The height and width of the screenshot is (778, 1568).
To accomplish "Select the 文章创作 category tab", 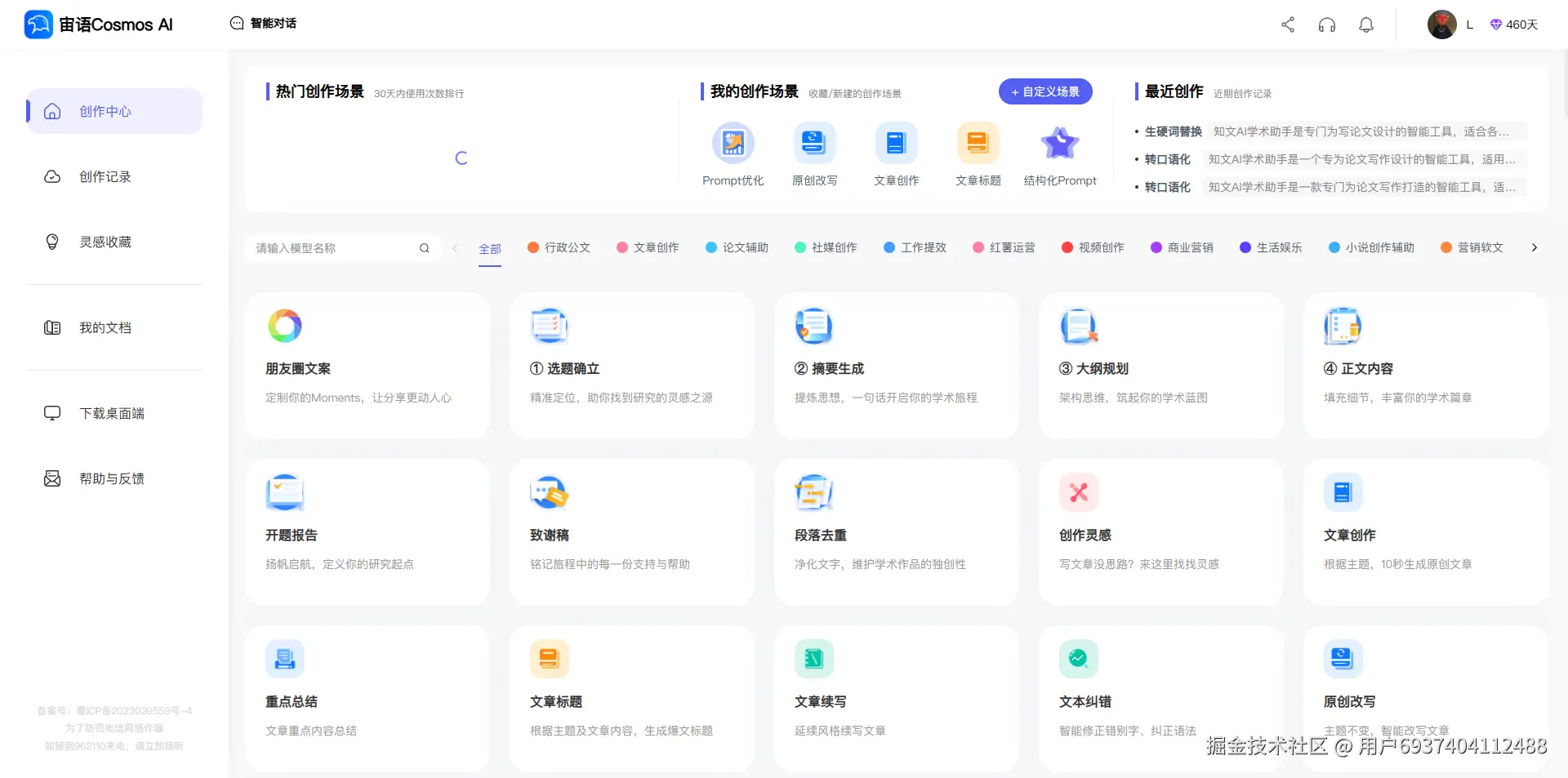I will [x=648, y=247].
